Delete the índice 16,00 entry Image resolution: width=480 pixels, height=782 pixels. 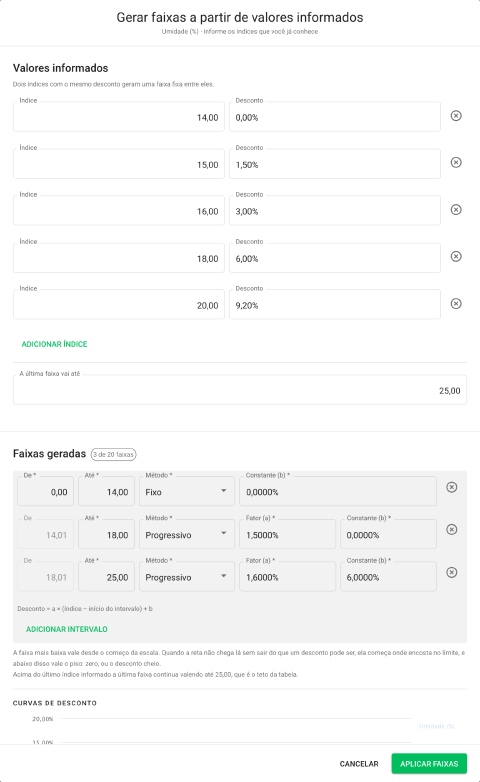click(x=456, y=209)
